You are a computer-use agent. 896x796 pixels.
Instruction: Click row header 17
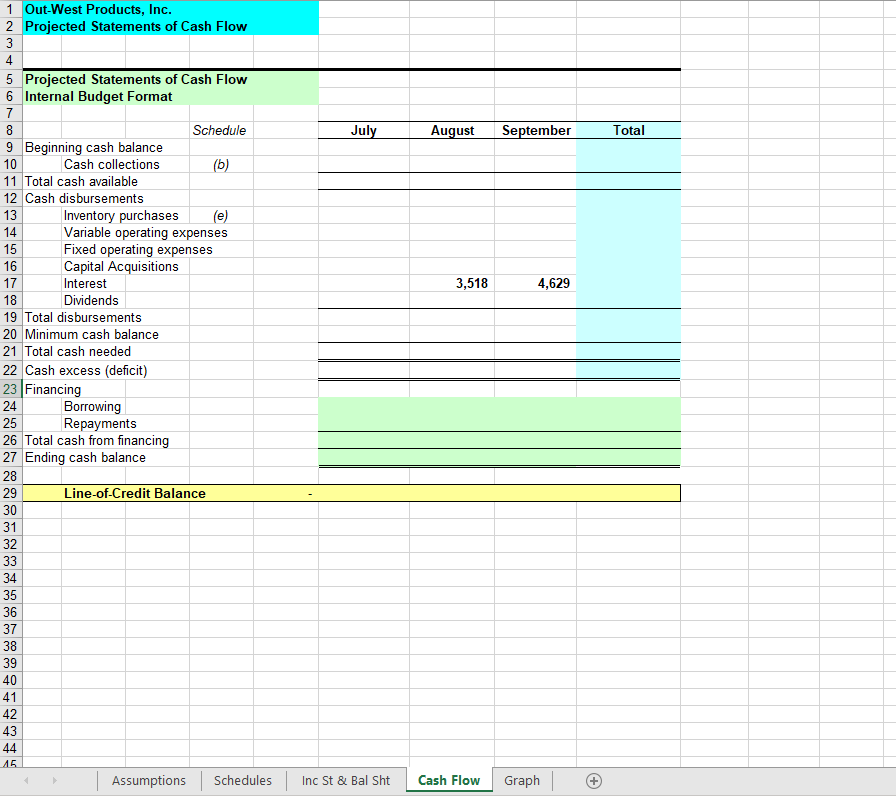coord(11,283)
